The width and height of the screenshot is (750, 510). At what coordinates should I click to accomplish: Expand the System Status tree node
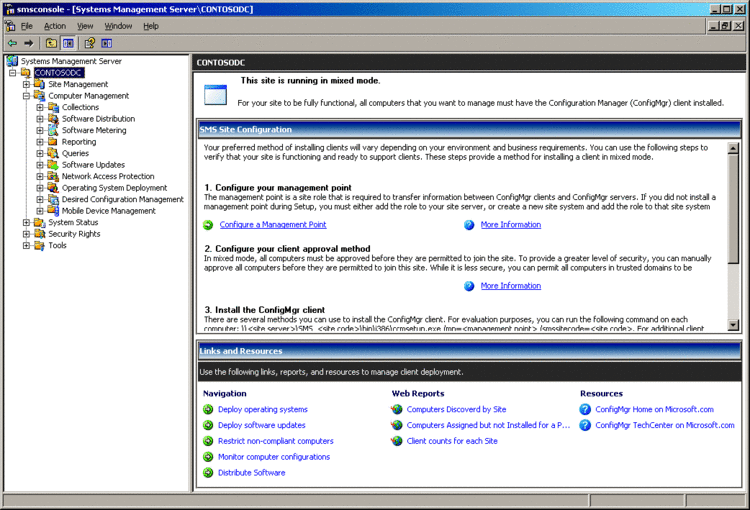[27, 222]
